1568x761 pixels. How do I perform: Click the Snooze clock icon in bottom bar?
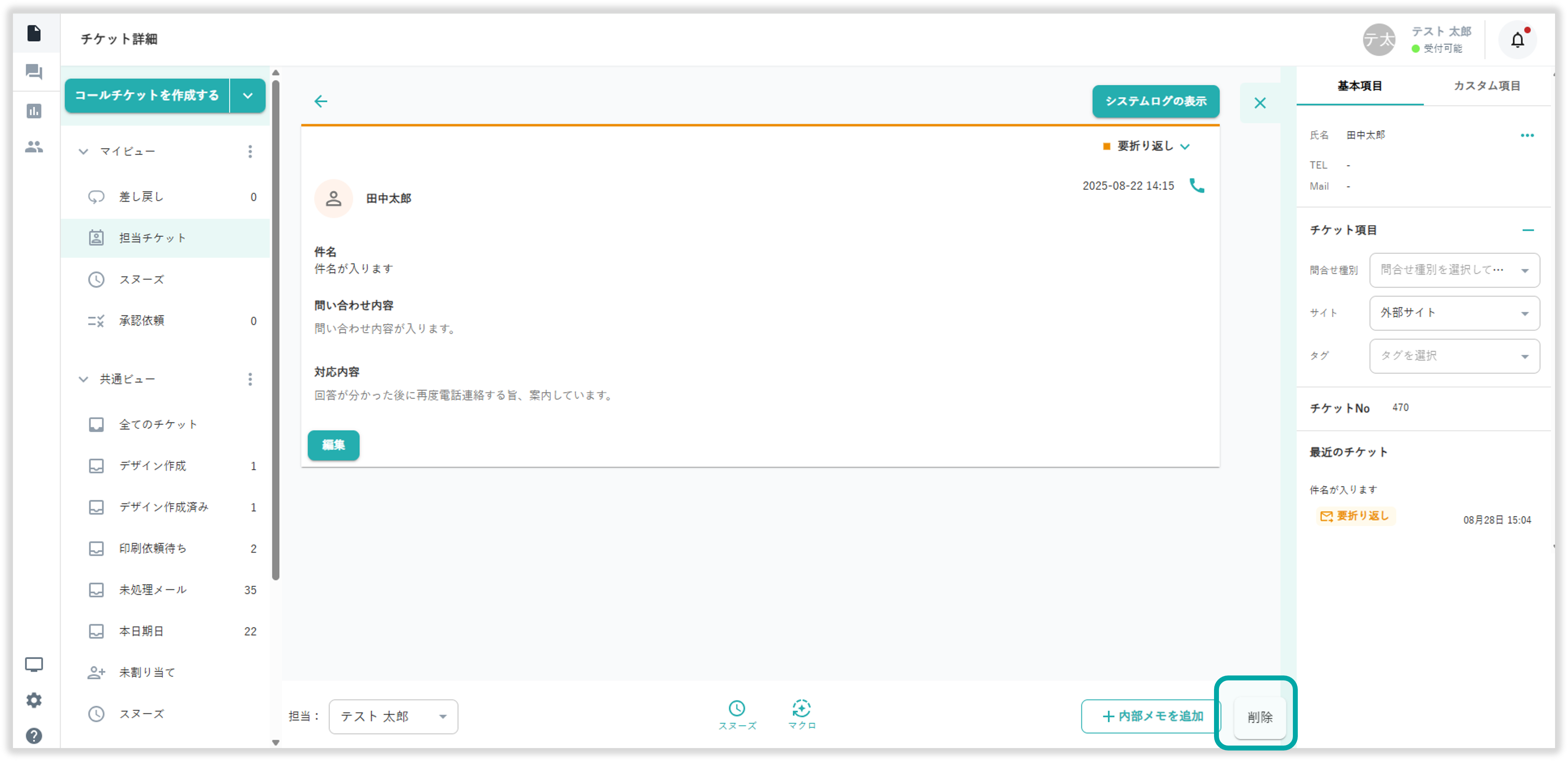coord(737,714)
